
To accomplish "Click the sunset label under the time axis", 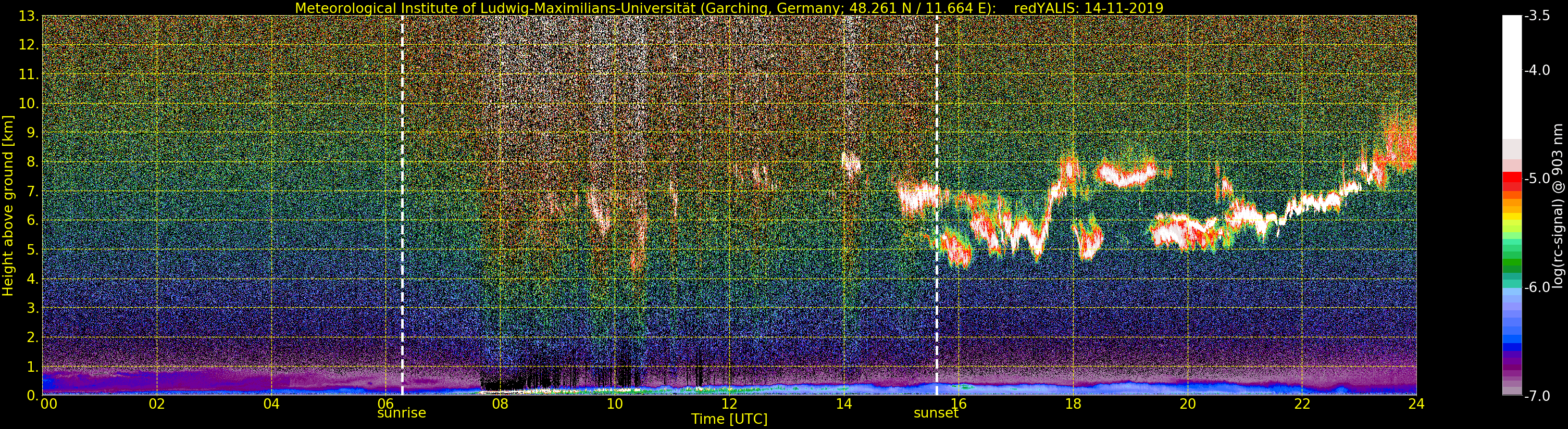I will click(936, 413).
